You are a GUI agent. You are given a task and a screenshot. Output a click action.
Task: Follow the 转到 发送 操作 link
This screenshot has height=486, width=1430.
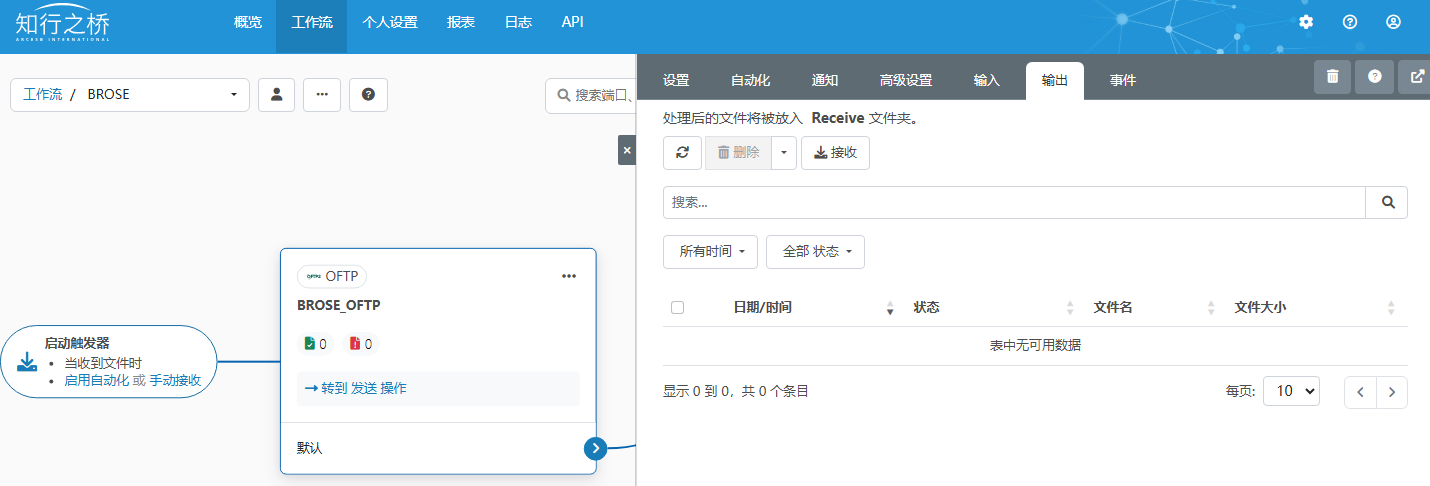click(352, 388)
